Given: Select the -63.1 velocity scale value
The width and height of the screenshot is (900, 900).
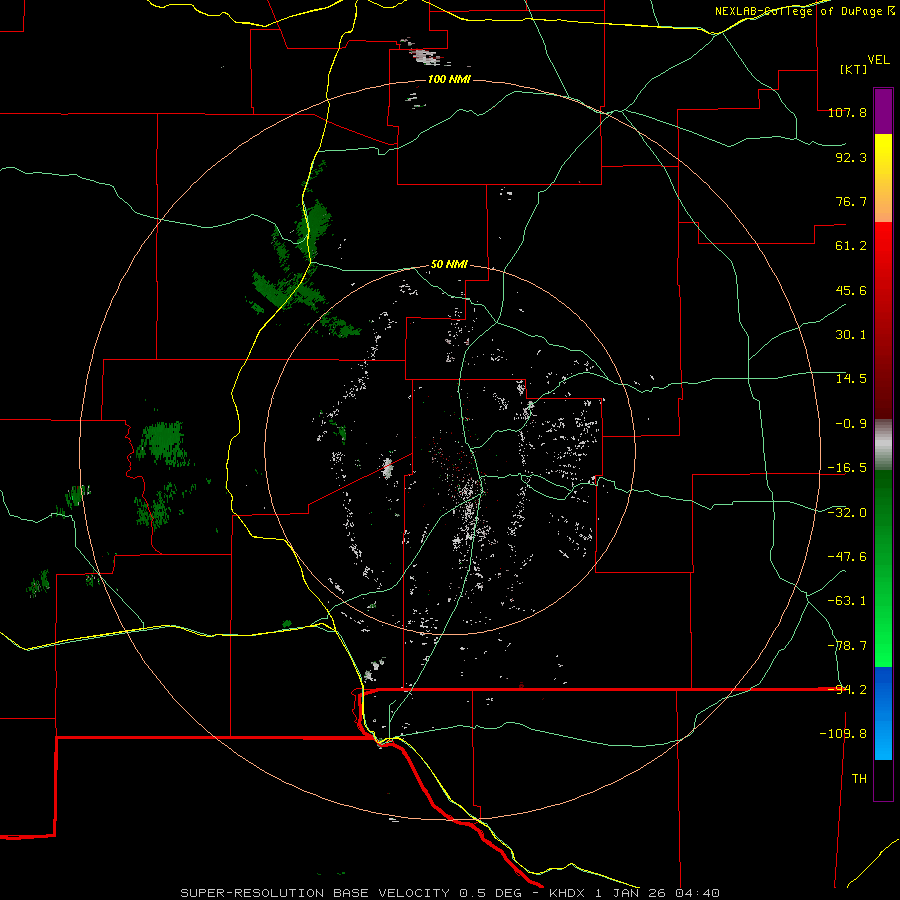Looking at the screenshot, I should click(847, 601).
